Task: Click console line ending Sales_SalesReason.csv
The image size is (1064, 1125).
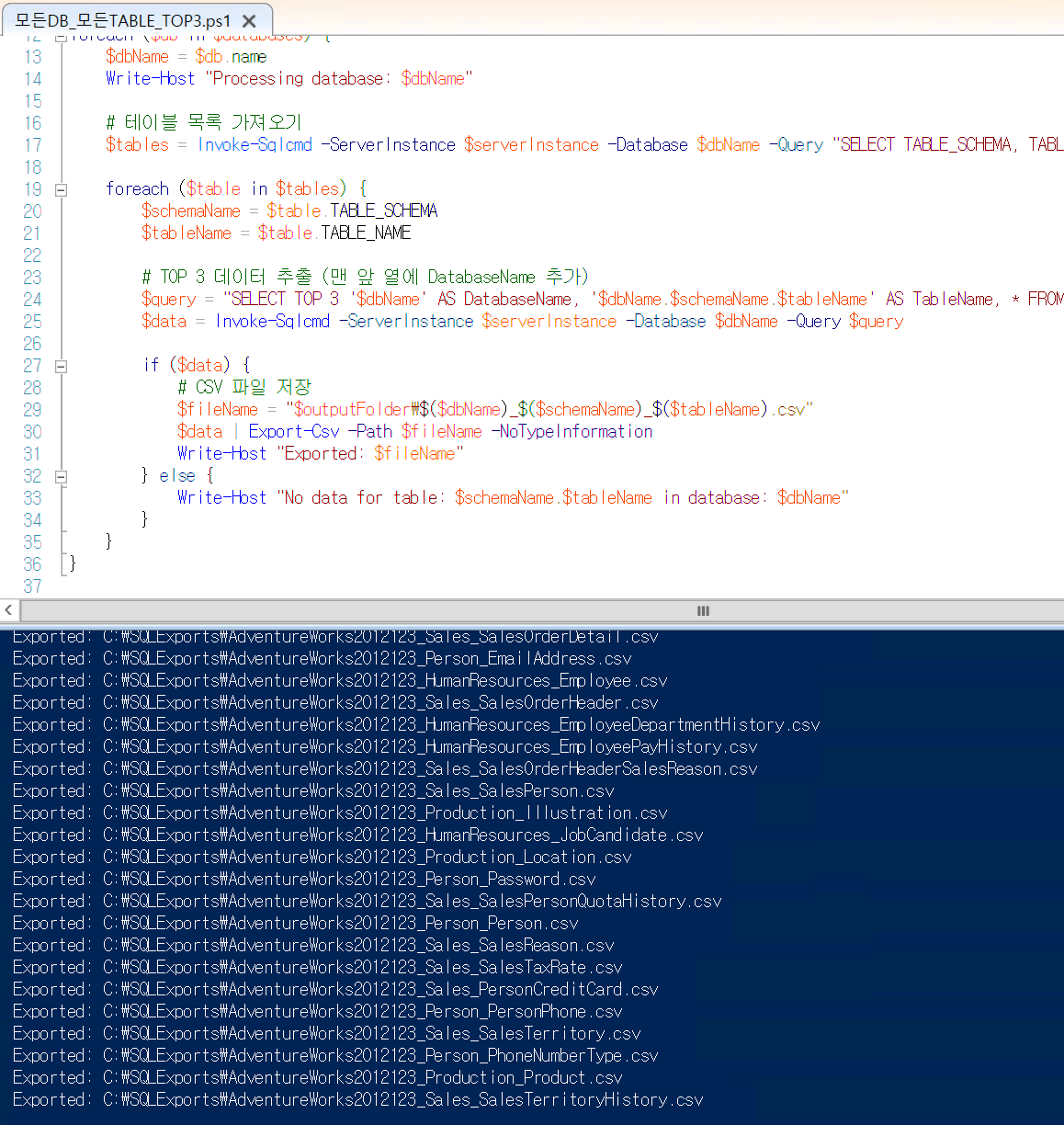Action: (313, 945)
